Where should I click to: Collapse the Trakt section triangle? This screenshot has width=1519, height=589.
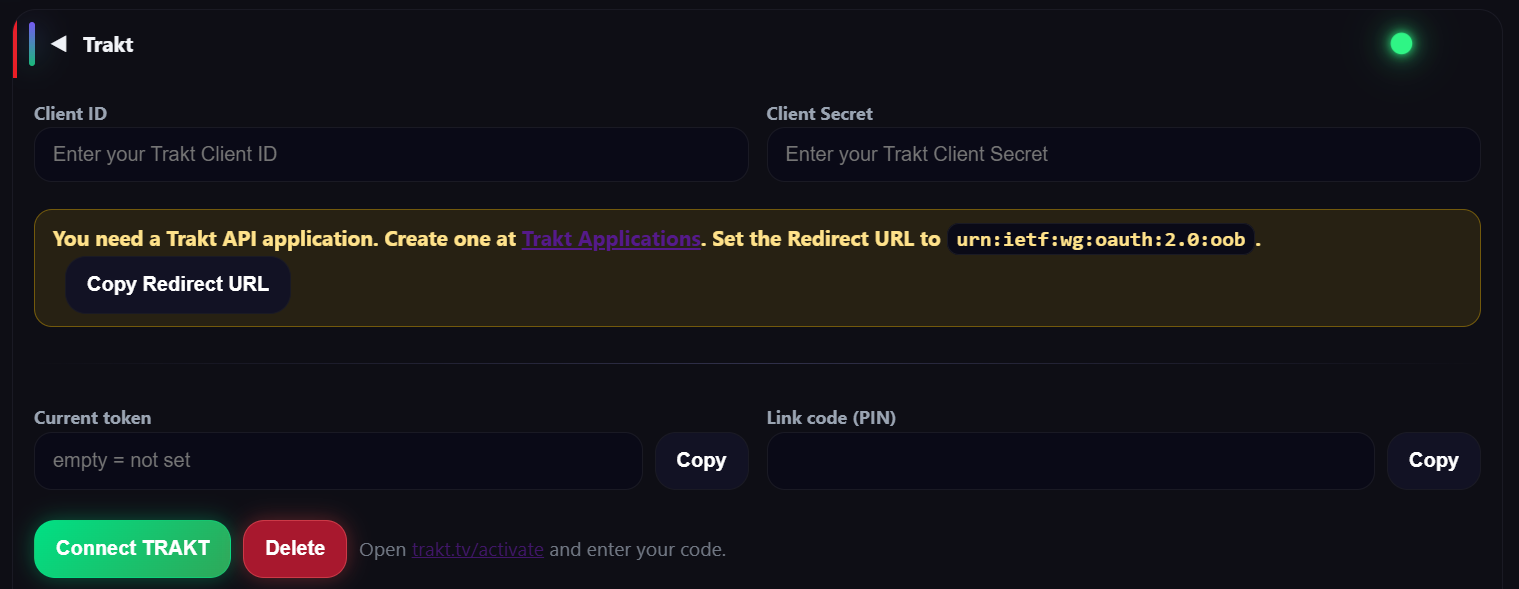click(59, 44)
